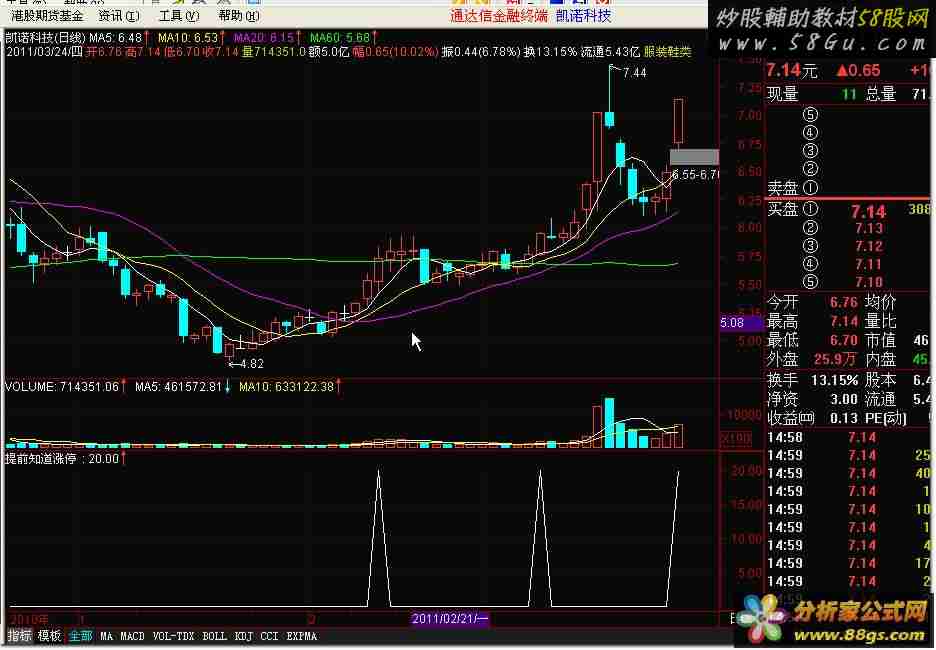
Task: Select the KDJ indicator tab
Action: tap(244, 636)
